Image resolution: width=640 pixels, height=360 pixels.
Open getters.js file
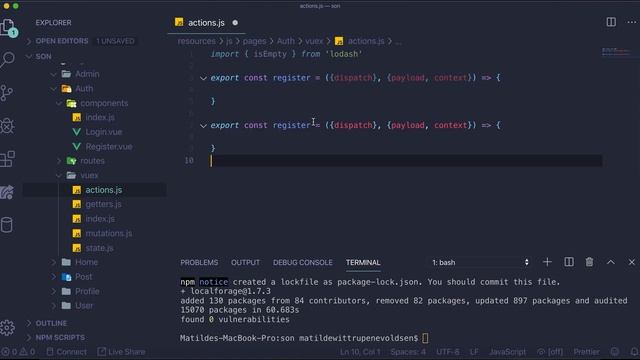coord(103,204)
